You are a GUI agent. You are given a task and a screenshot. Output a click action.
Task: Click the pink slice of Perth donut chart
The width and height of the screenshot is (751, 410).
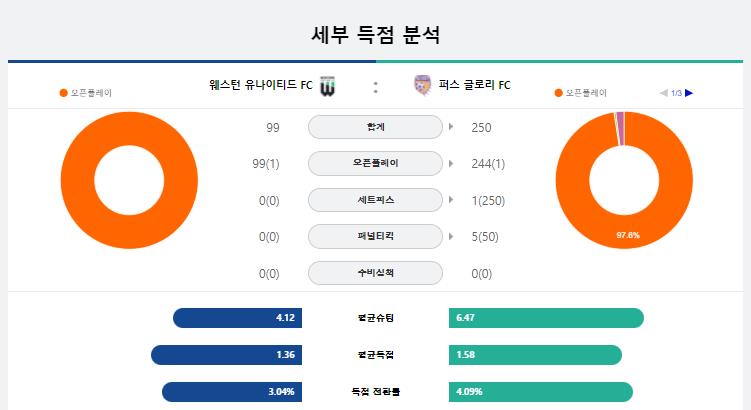pos(621,128)
